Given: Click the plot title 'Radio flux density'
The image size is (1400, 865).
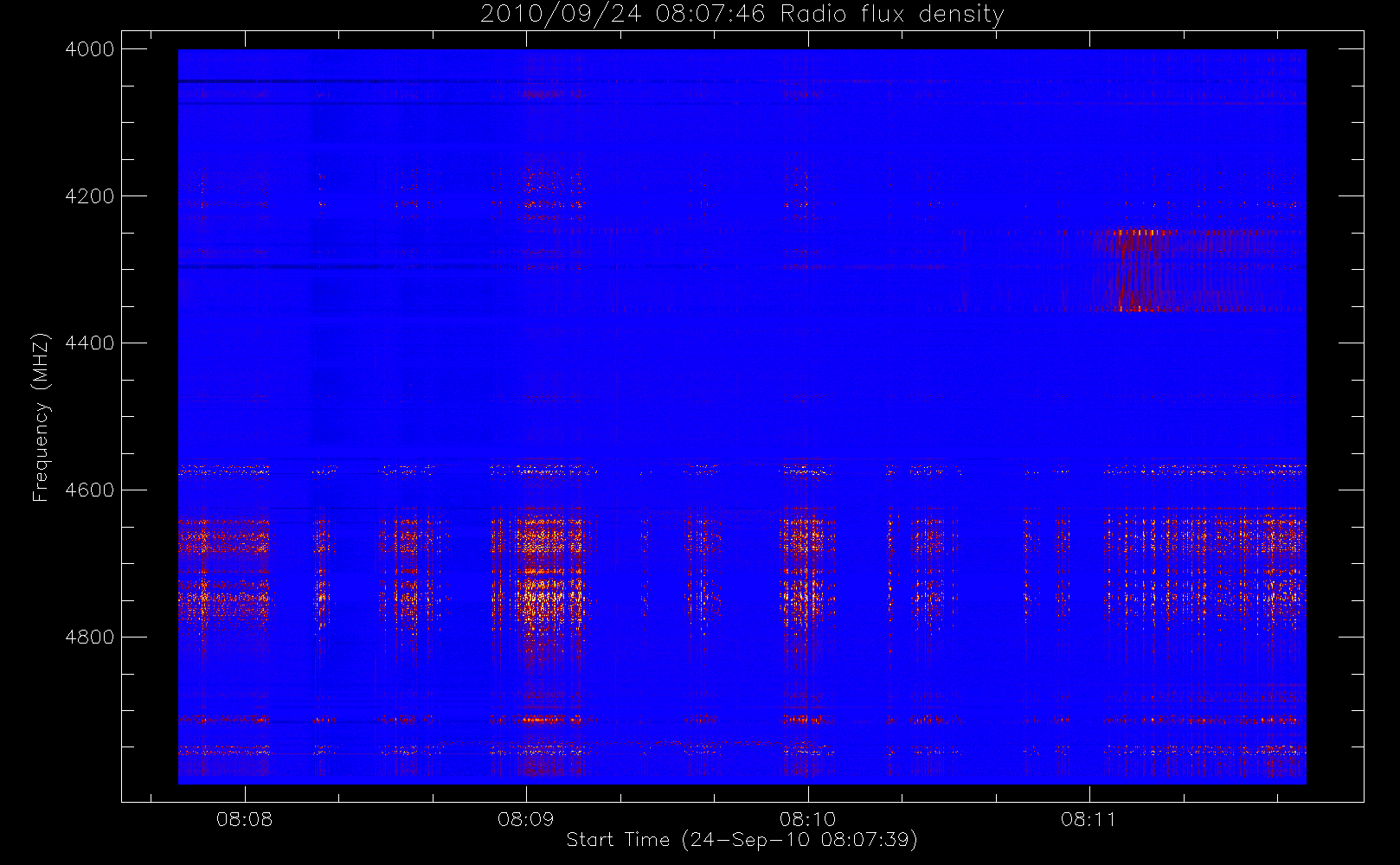Looking at the screenshot, I should coord(892,15).
